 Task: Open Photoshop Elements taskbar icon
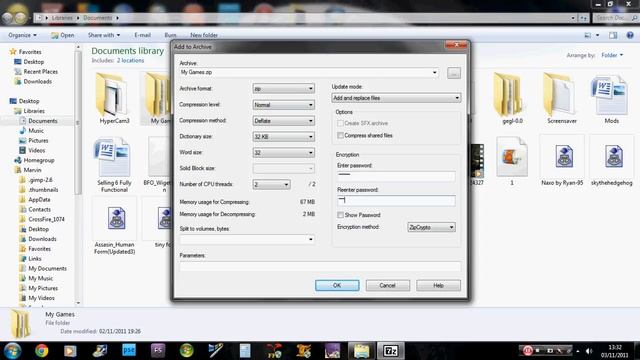click(x=129, y=351)
